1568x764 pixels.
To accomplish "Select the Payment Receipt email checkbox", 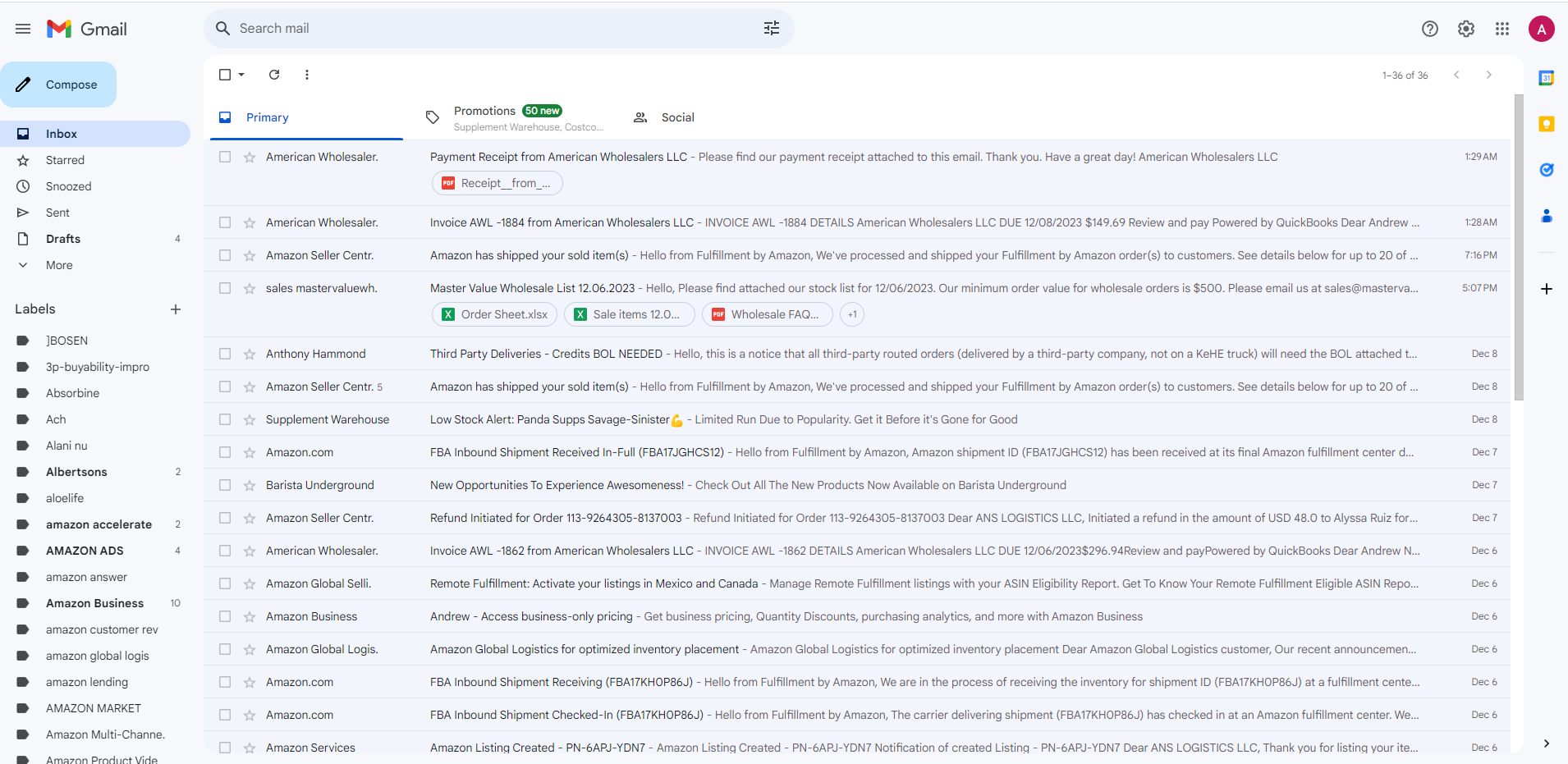I will tap(225, 157).
